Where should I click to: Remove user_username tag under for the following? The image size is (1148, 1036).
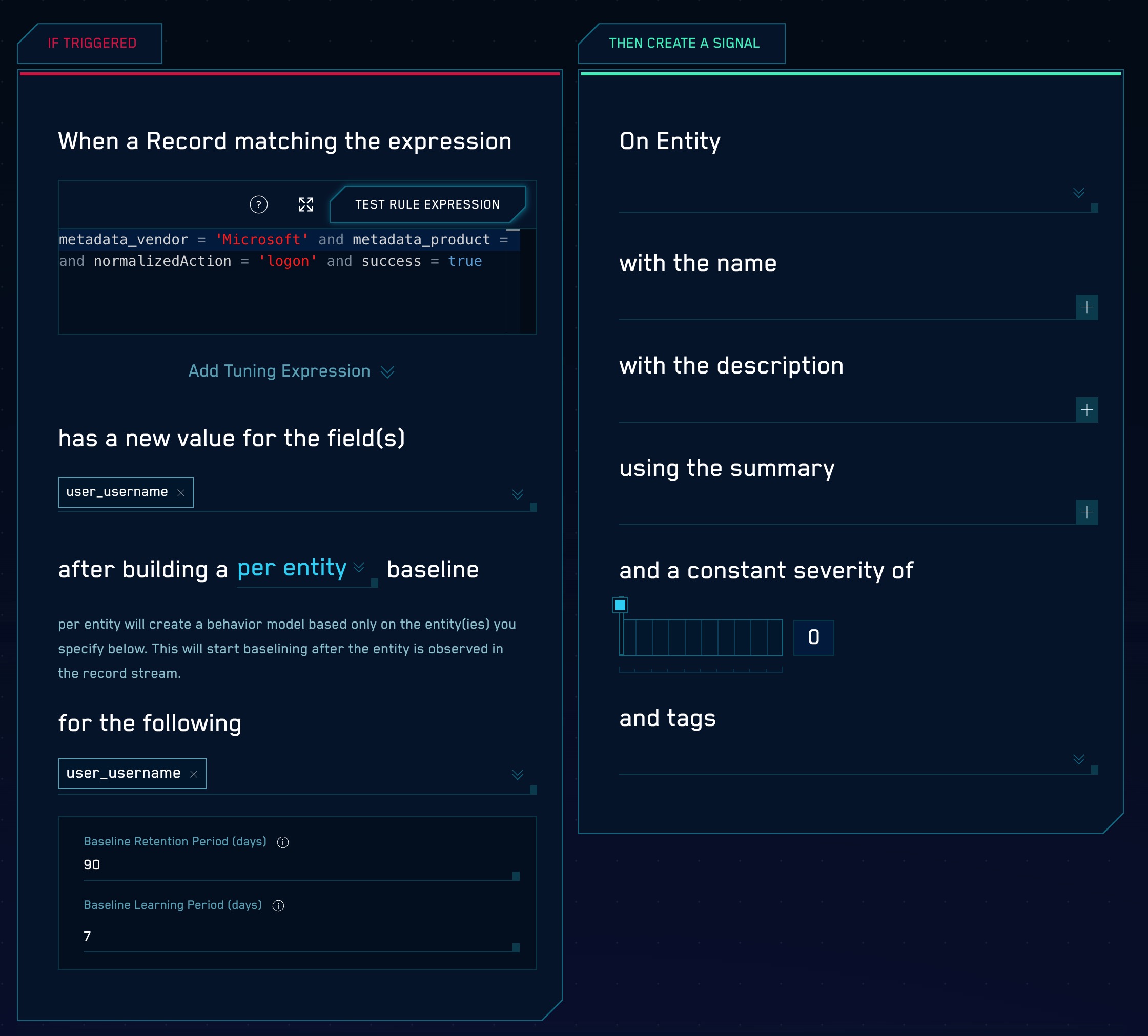point(194,774)
